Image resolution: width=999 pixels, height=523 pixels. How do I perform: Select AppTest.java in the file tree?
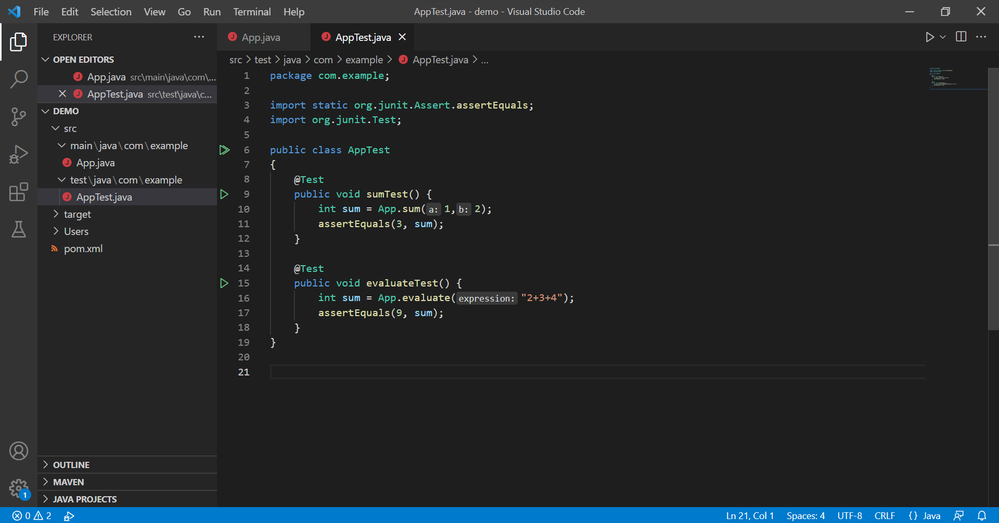tap(127, 197)
